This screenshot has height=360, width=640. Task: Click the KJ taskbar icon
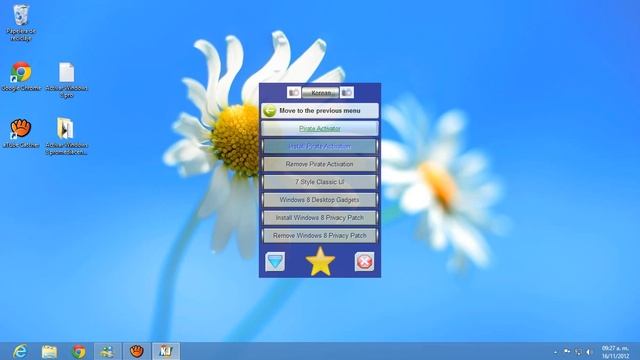point(166,351)
